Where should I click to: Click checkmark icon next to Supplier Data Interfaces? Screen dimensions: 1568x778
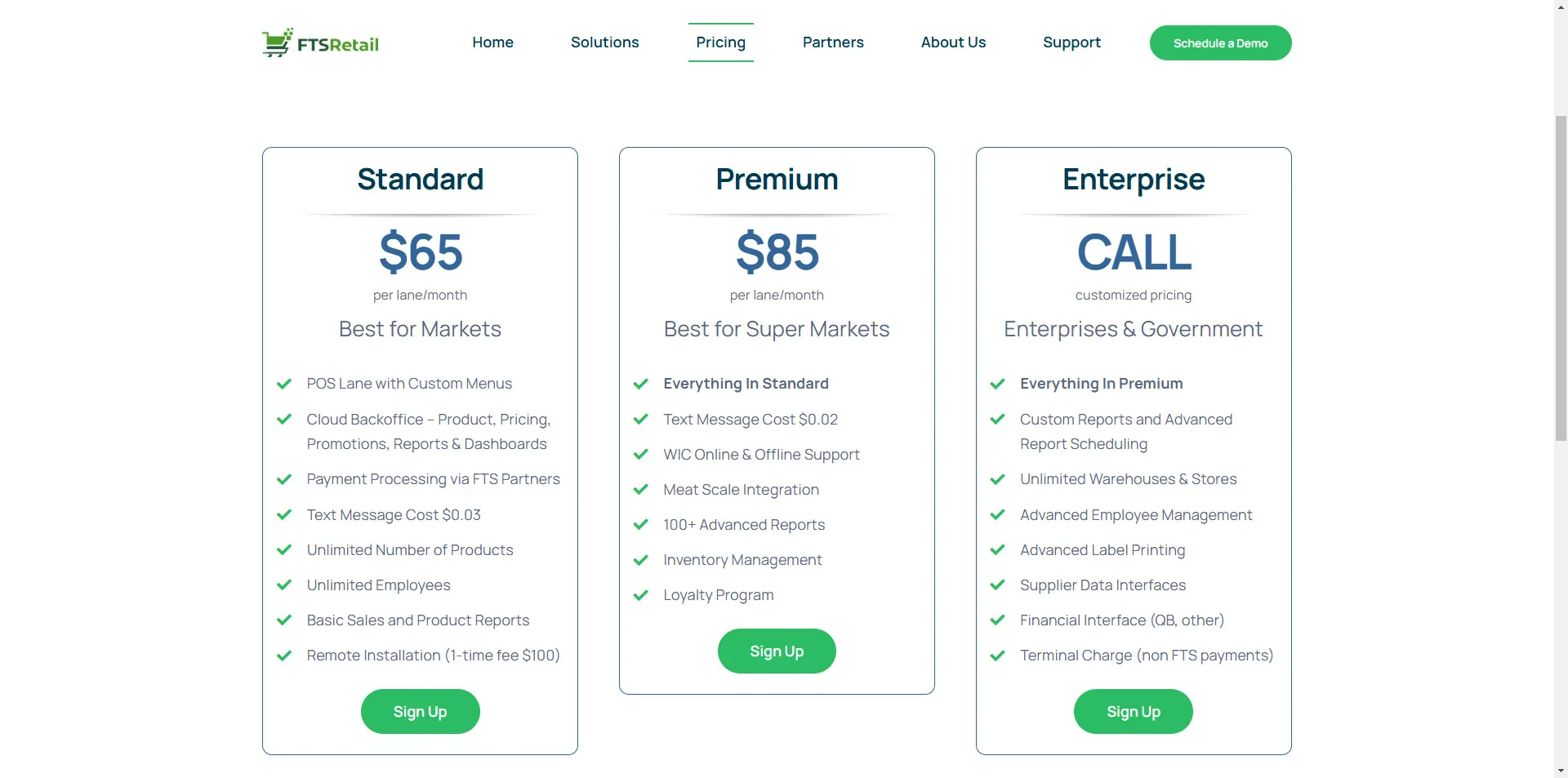coord(997,585)
